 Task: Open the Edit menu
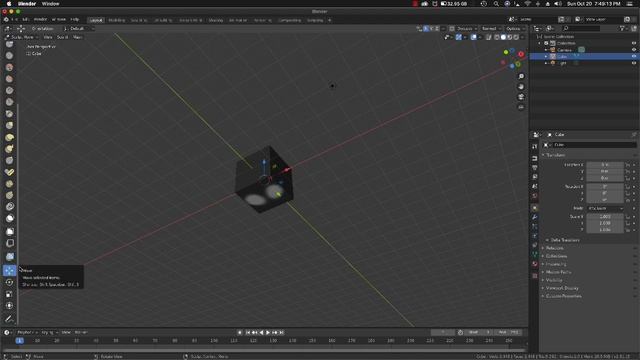[x=25, y=20]
